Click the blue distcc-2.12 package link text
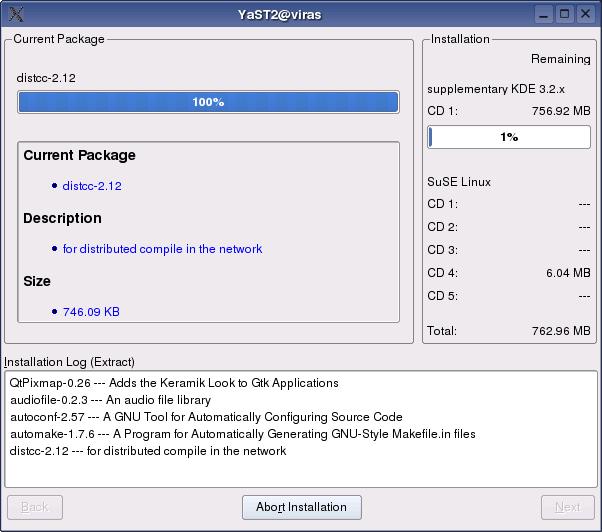 92,186
